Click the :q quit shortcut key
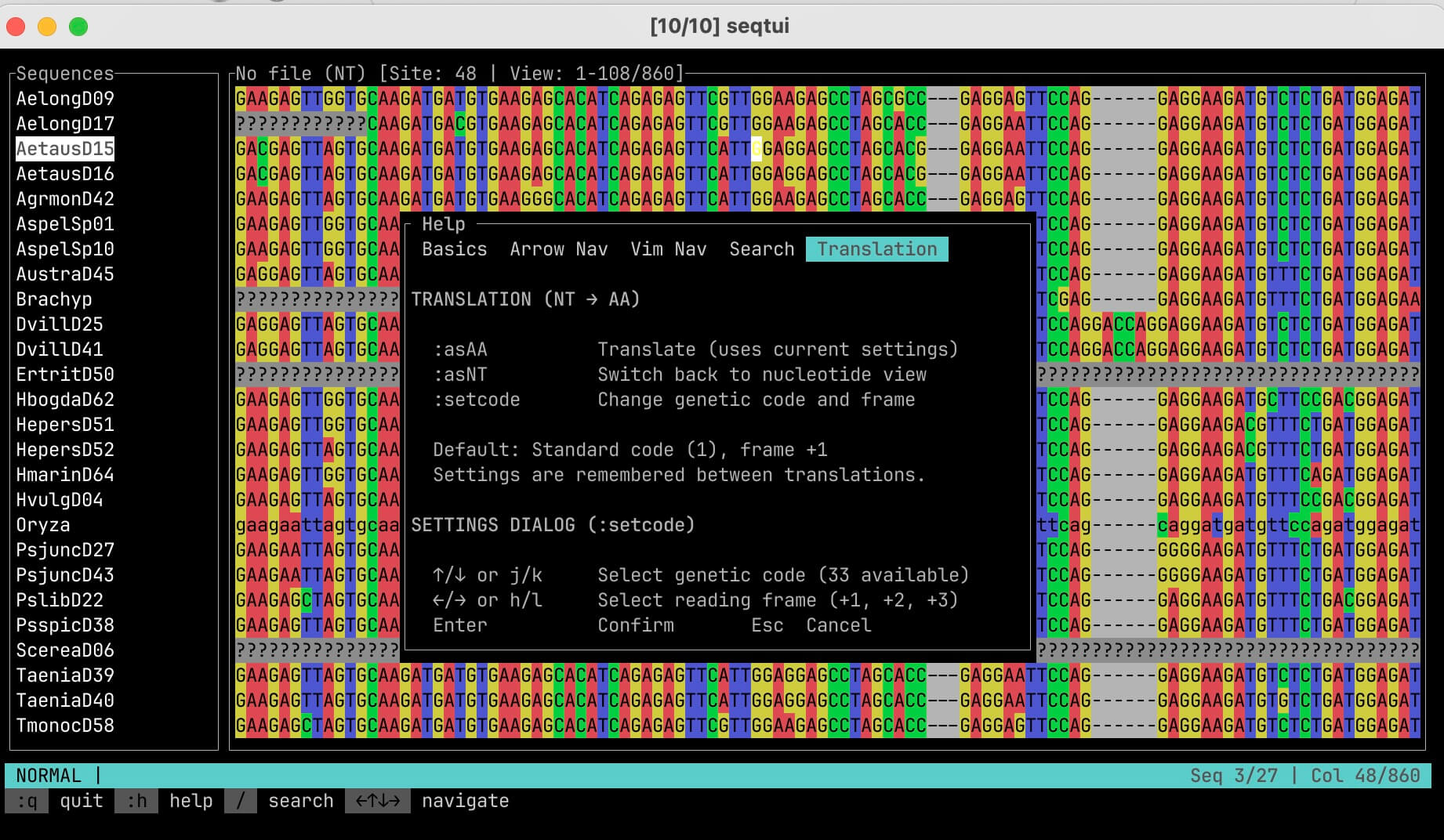Screen dimensions: 1444x840 pyautogui.click(x=27, y=801)
